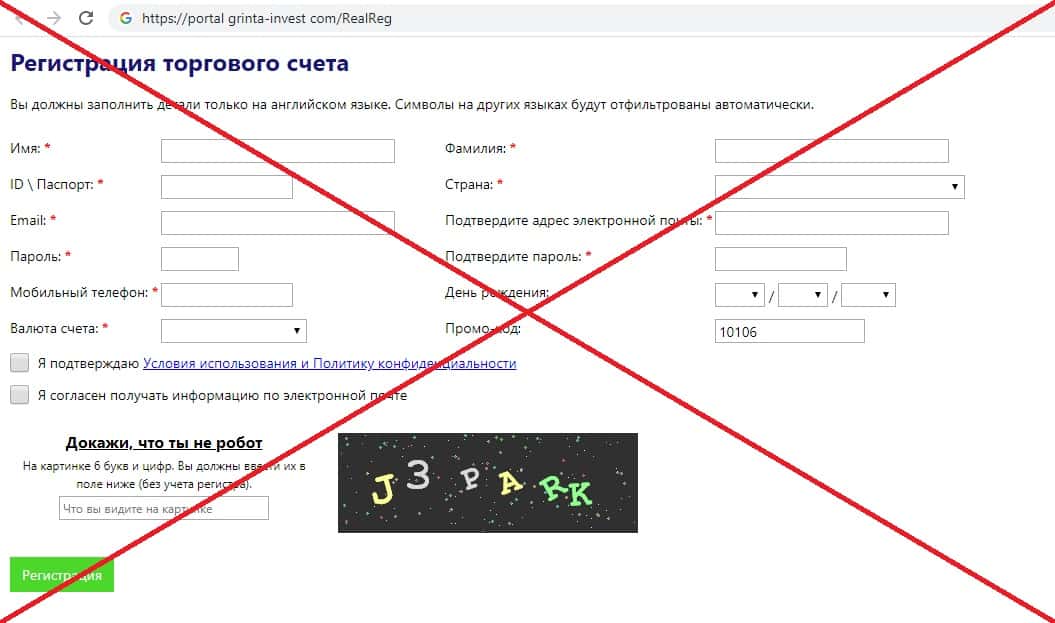Viewport: 1055px width, 623px height.
Task: Open the birth day dropdown
Action: pyautogui.click(x=739, y=295)
